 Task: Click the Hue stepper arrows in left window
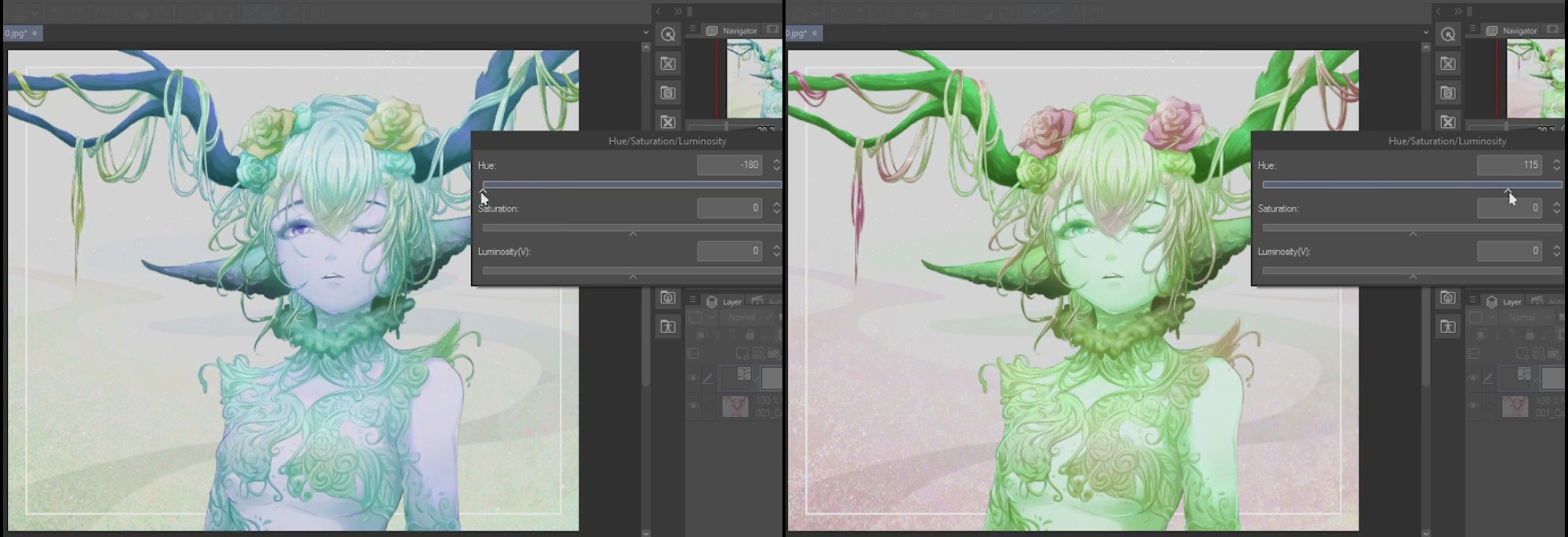776,165
